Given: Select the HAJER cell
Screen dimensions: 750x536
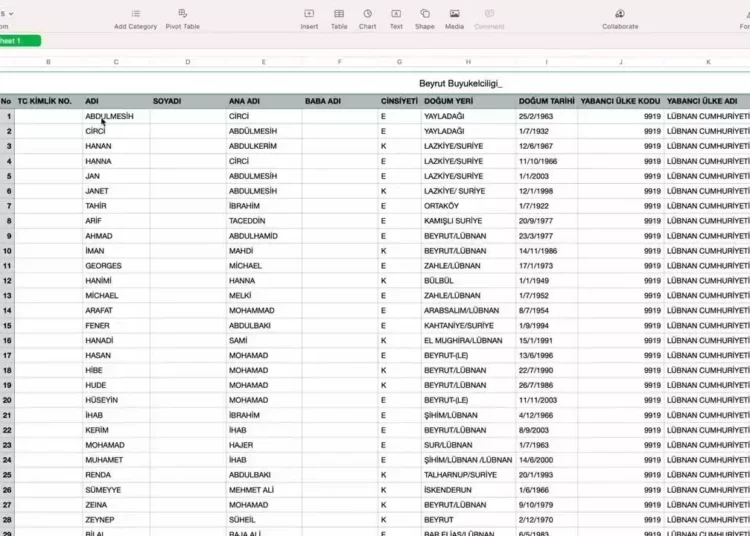Looking at the screenshot, I should coord(264,445).
